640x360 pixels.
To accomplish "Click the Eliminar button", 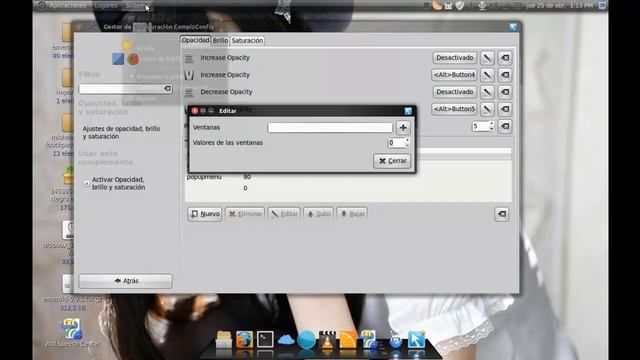I will (x=245, y=214).
